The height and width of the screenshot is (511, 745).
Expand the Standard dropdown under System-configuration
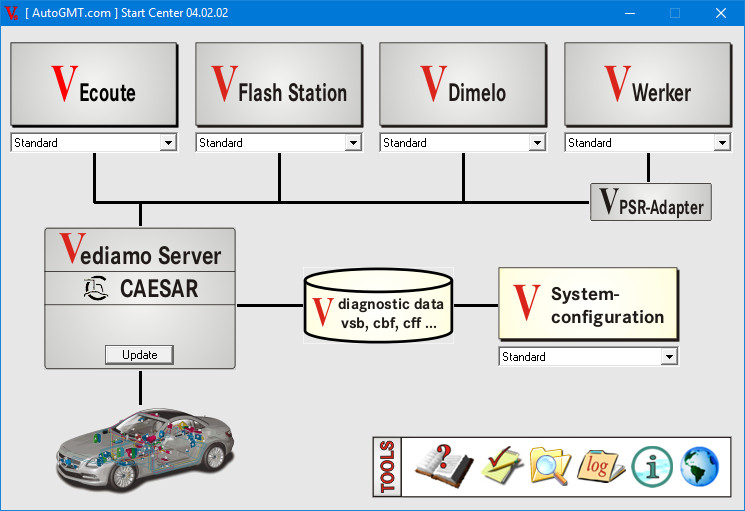669,357
